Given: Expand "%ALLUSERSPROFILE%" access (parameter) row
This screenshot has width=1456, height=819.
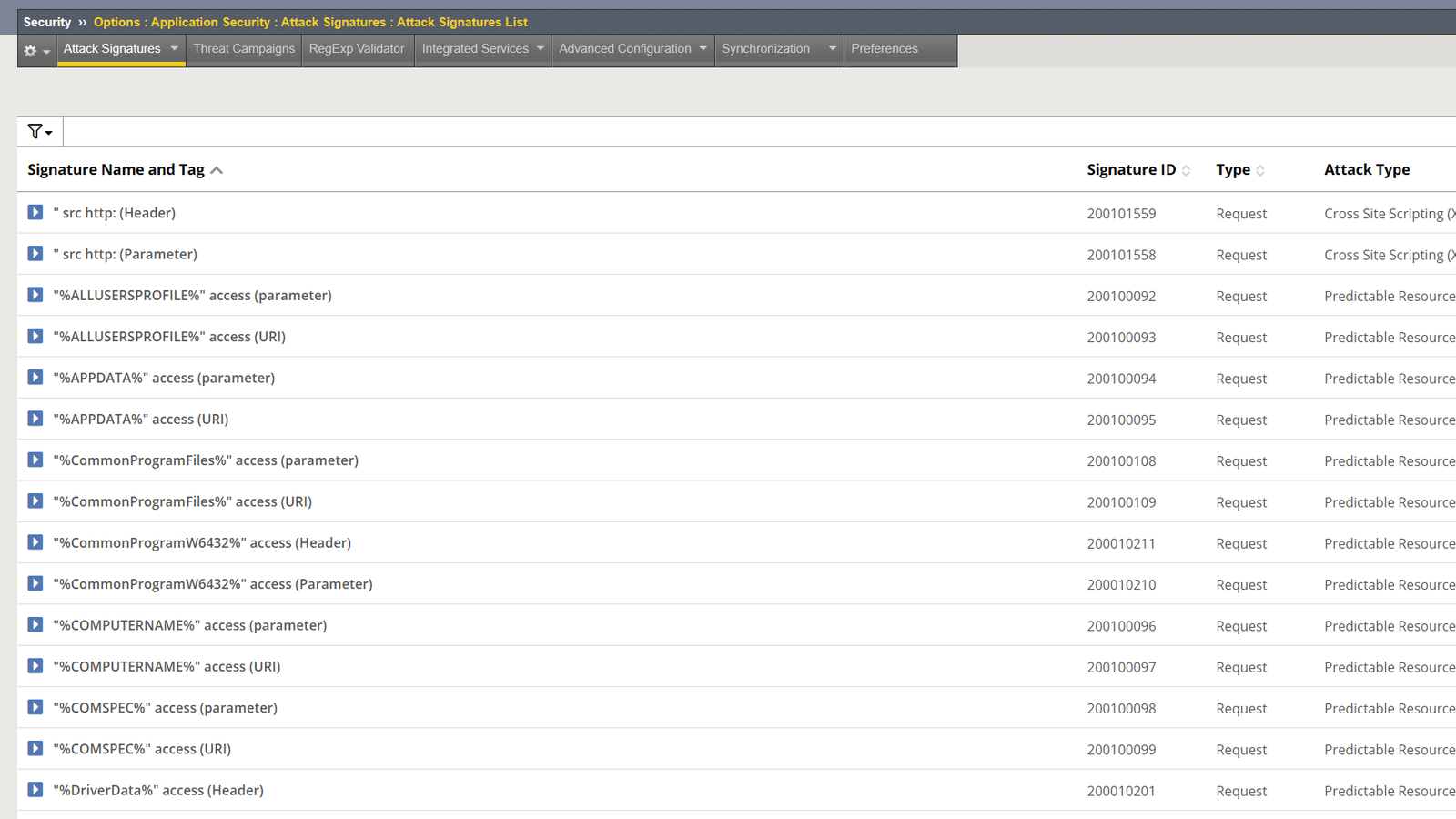Looking at the screenshot, I should tap(35, 295).
